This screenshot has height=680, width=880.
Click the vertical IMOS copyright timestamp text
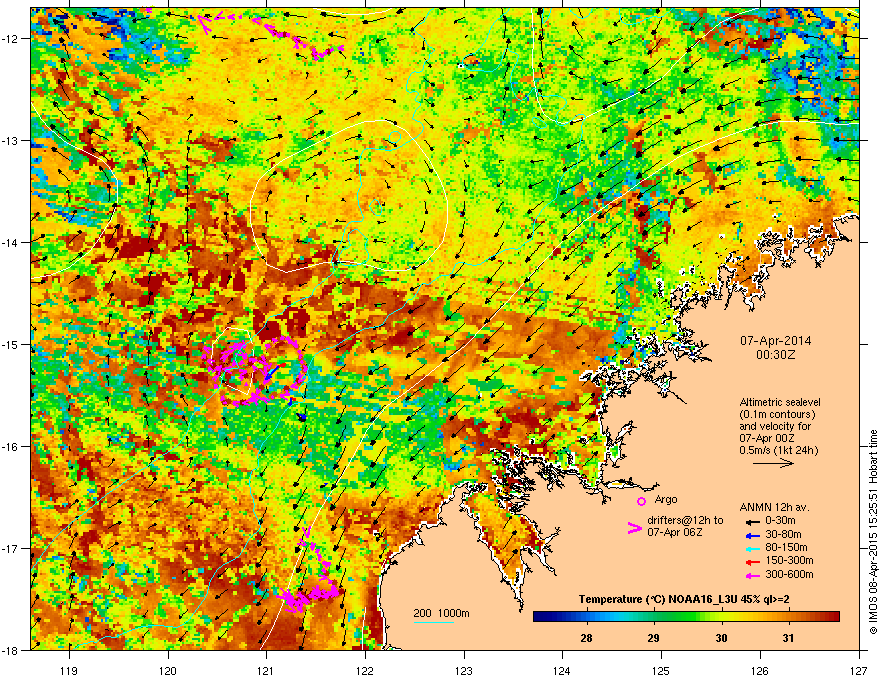pos(873,532)
